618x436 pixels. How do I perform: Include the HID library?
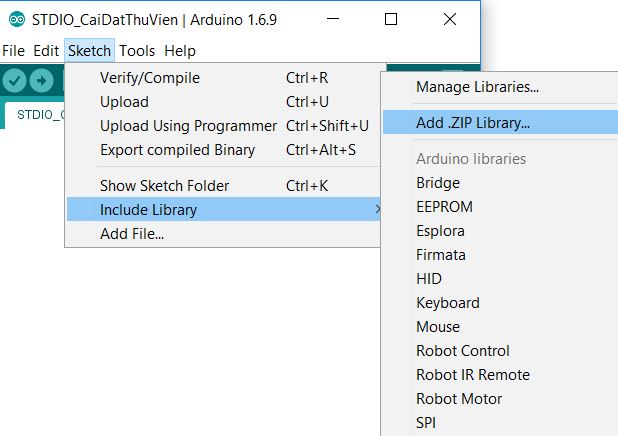(501, 279)
